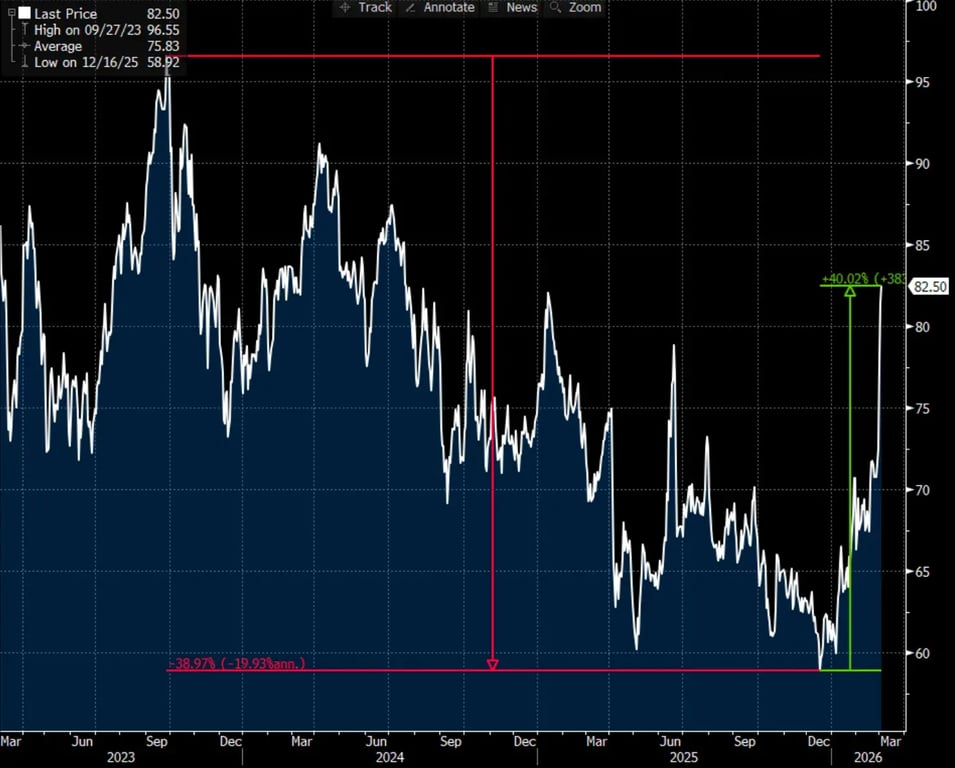Click the red down-arrow annotation marker
The image size is (955, 768).
(493, 663)
